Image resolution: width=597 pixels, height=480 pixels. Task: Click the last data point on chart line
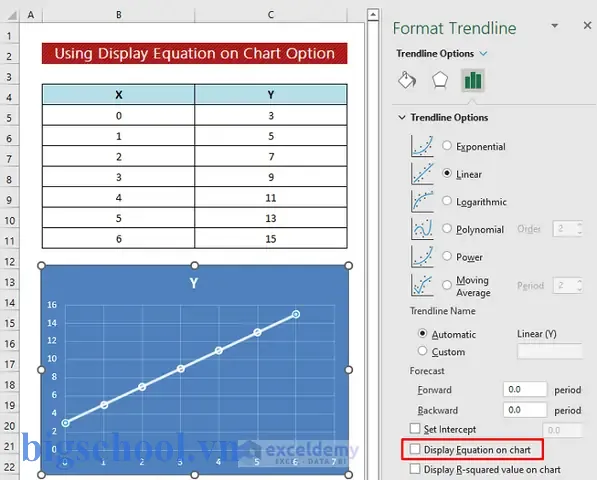click(296, 314)
